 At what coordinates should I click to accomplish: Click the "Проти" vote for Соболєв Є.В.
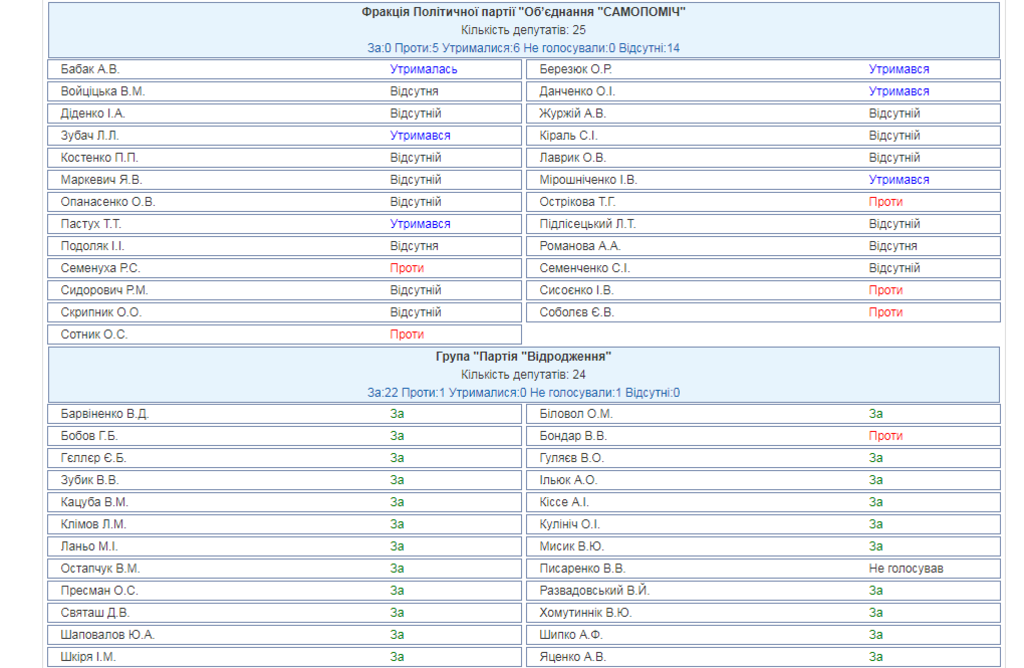pyautogui.click(x=885, y=312)
